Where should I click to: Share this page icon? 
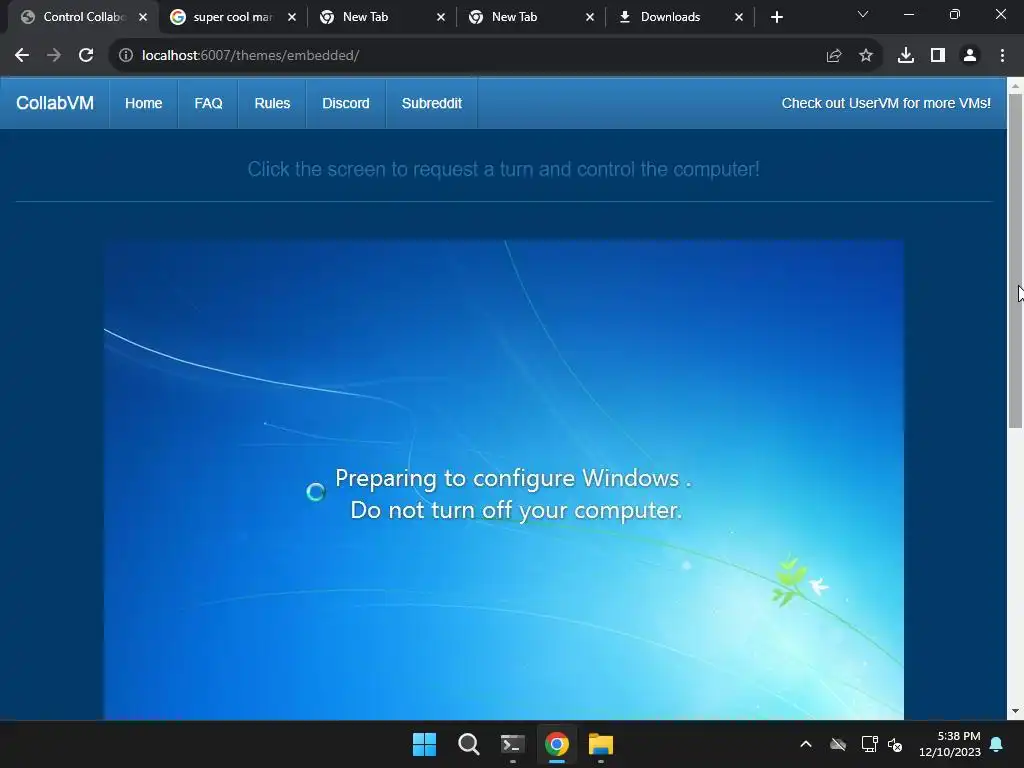pyautogui.click(x=833, y=56)
